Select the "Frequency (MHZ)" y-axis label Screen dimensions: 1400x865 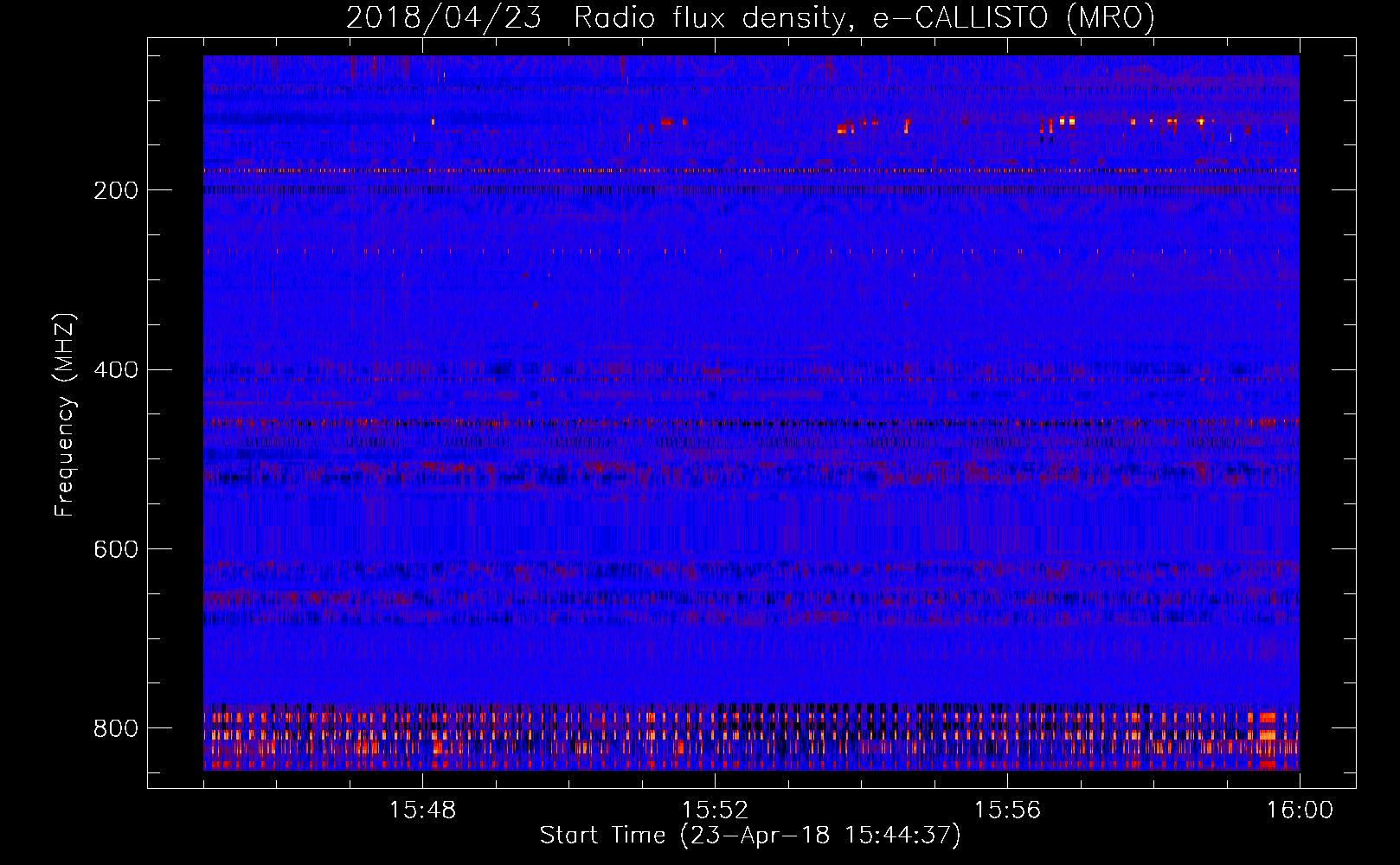[65, 415]
